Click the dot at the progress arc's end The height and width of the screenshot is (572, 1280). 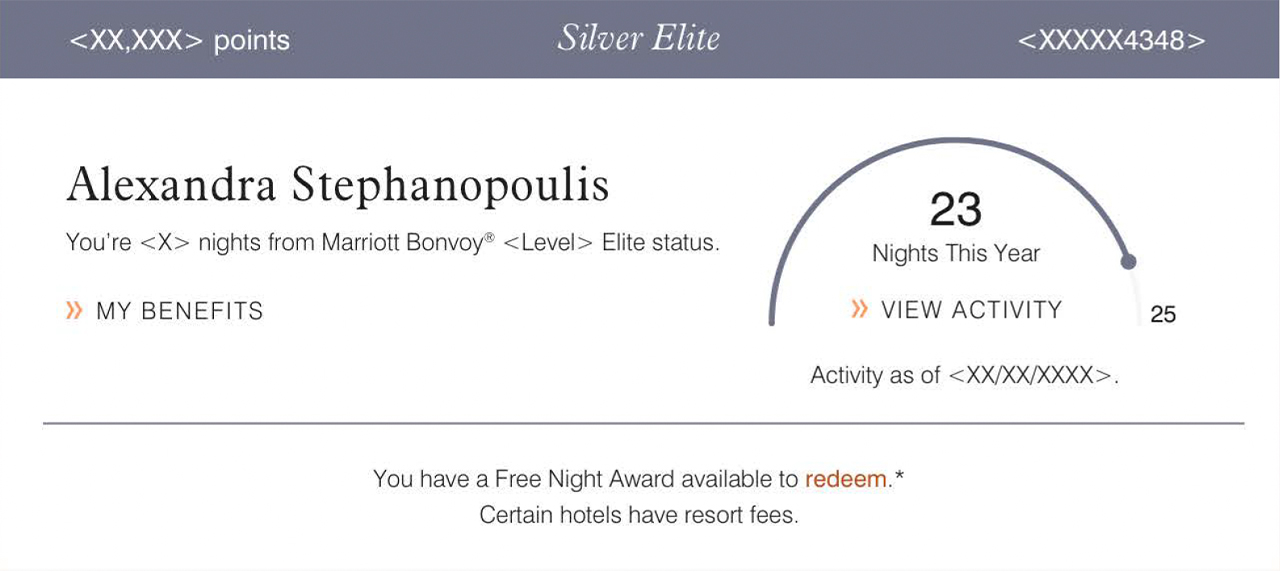(x=1129, y=262)
